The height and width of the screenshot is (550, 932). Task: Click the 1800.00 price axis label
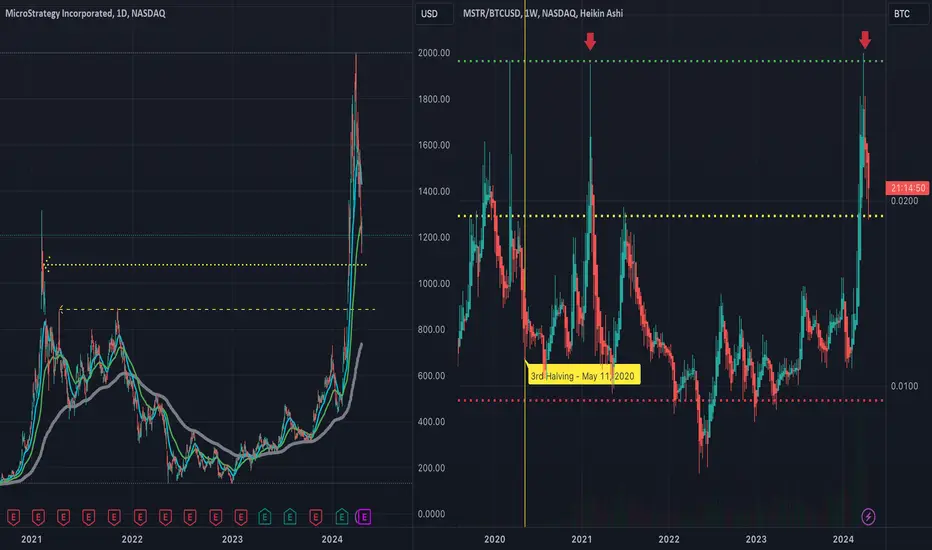pos(434,99)
